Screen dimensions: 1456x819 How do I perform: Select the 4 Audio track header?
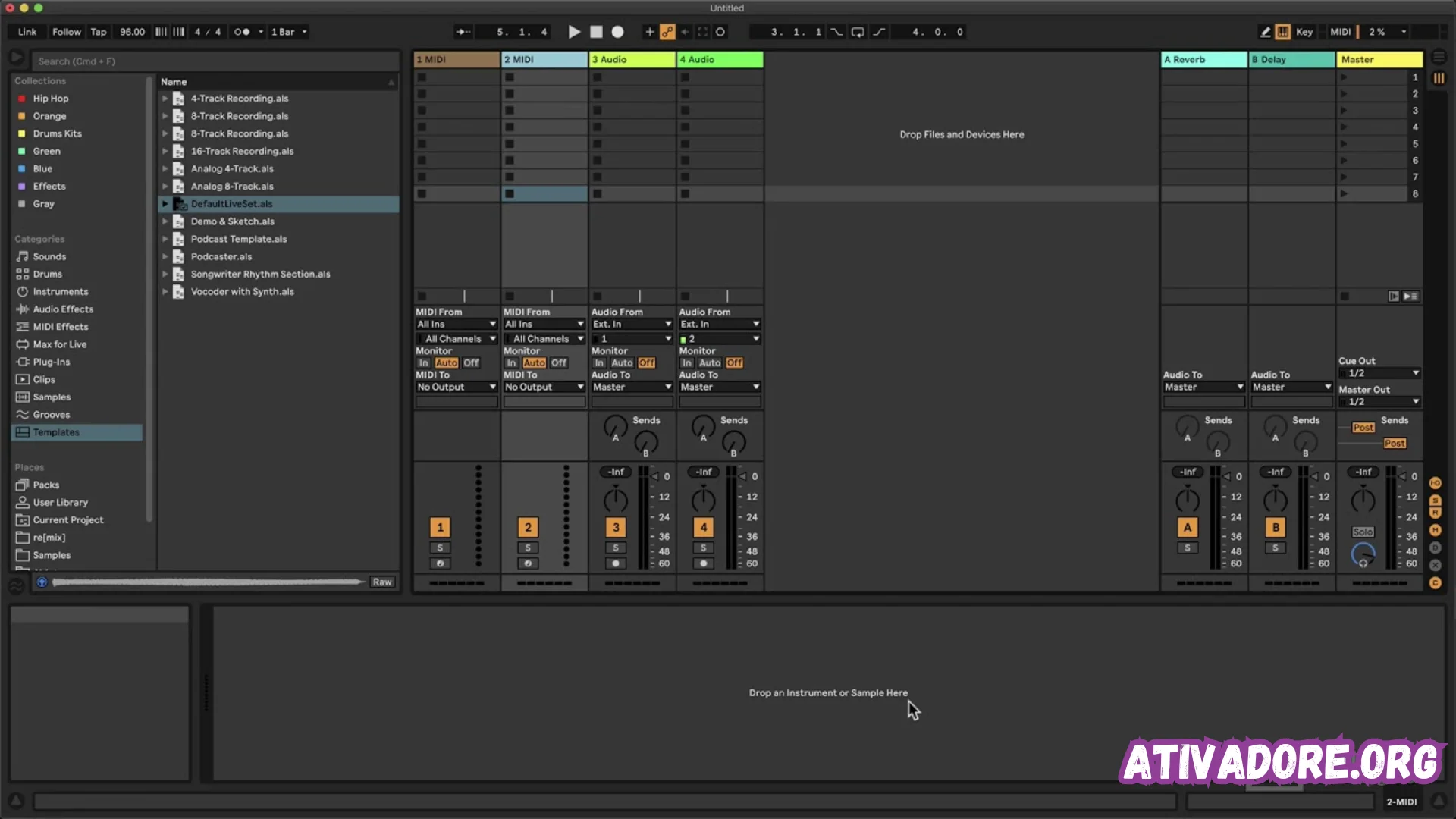[720, 59]
